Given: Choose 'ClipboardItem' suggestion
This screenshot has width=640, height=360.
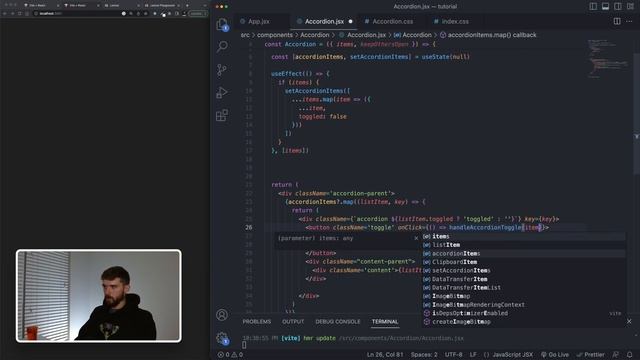Looking at the screenshot, I should tap(523, 262).
